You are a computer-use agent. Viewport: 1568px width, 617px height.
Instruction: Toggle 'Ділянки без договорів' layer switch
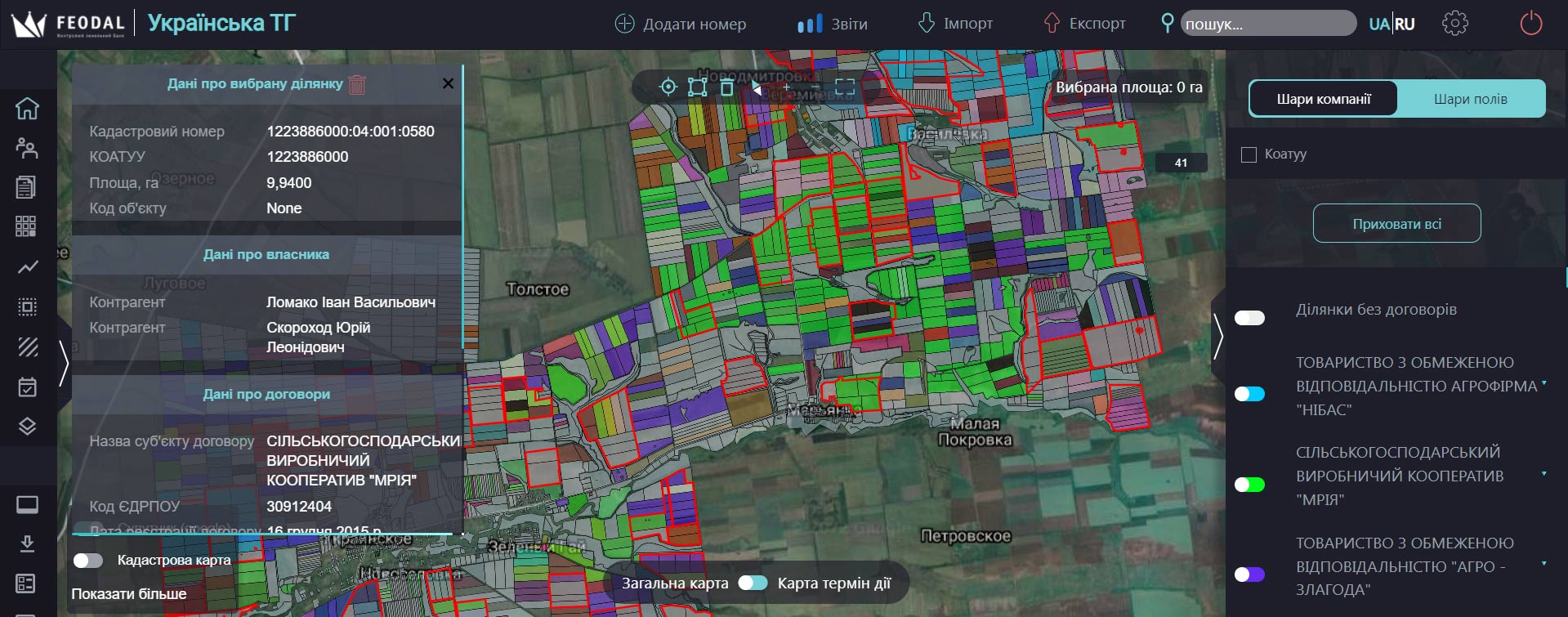[1249, 318]
